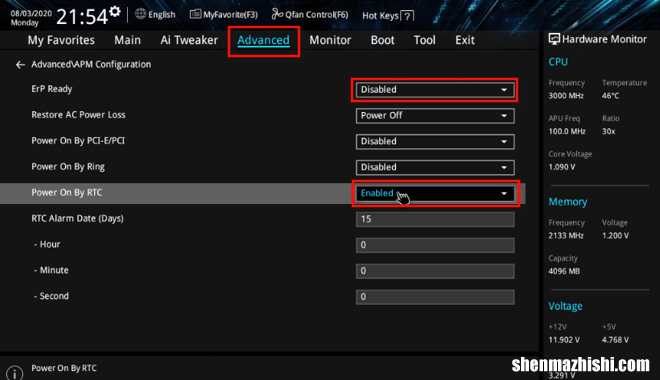Click the info icon at bottom left
This screenshot has height=380, width=660.
coord(15,373)
